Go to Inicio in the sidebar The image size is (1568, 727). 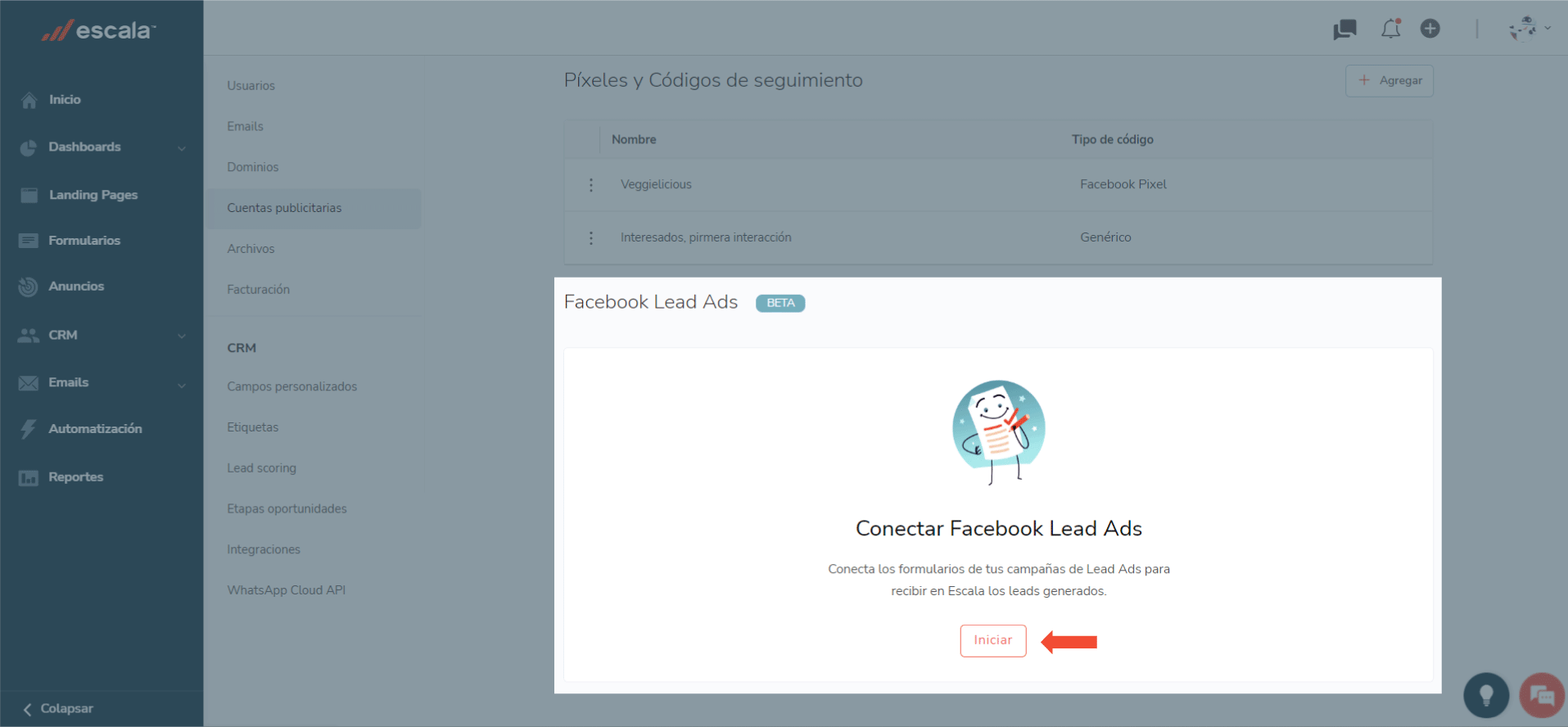point(65,100)
